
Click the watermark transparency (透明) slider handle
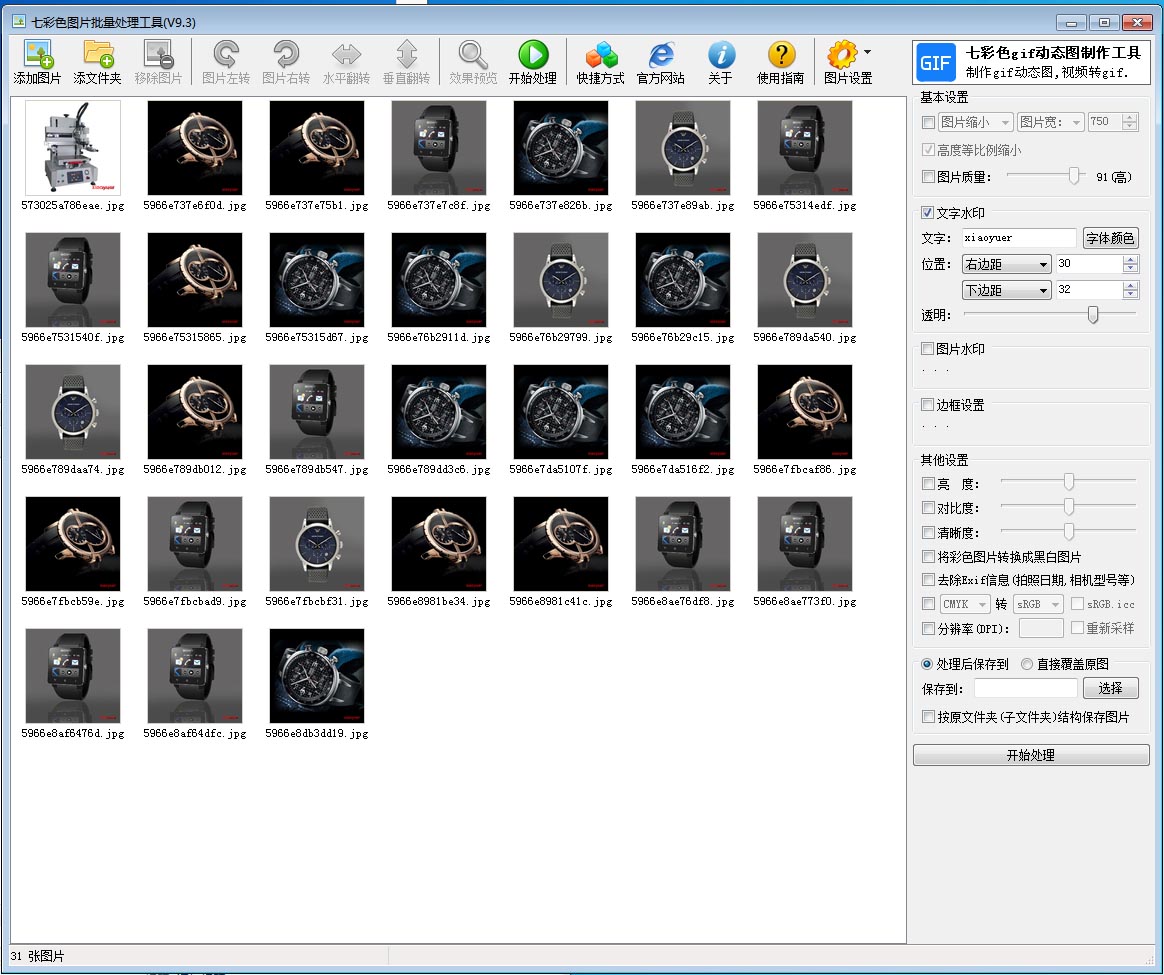tap(1093, 315)
